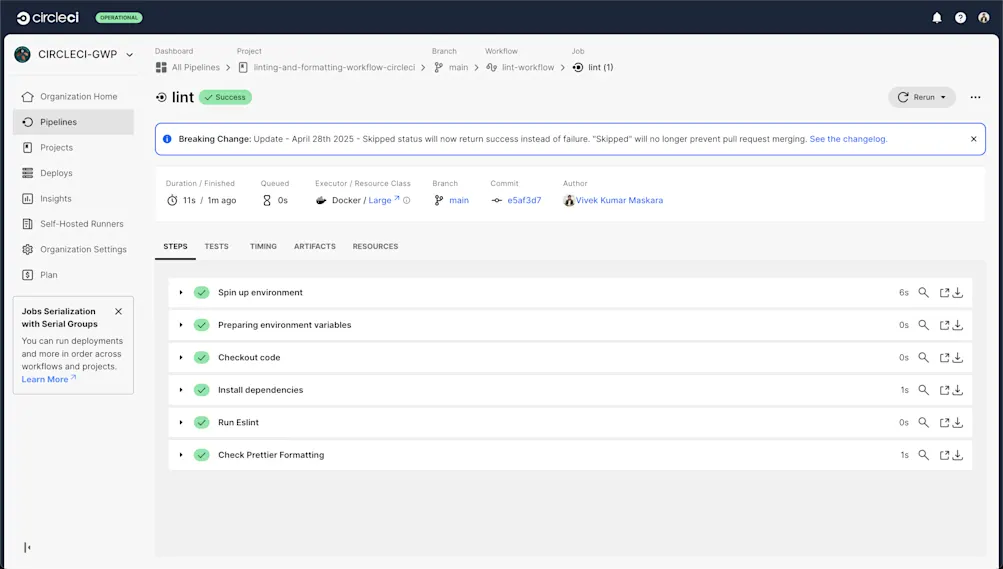This screenshot has height=569, width=1003.
Task: Click the OPERATIONAL status badge
Action: point(119,18)
